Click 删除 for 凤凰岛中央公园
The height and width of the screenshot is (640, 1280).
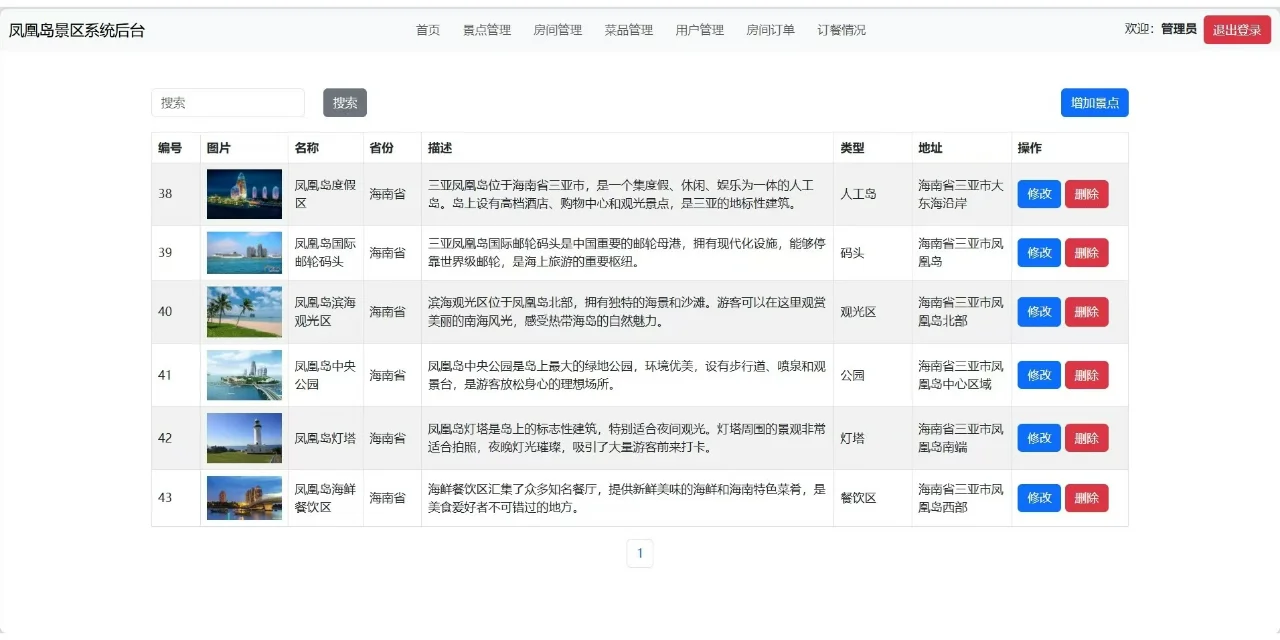click(x=1087, y=374)
